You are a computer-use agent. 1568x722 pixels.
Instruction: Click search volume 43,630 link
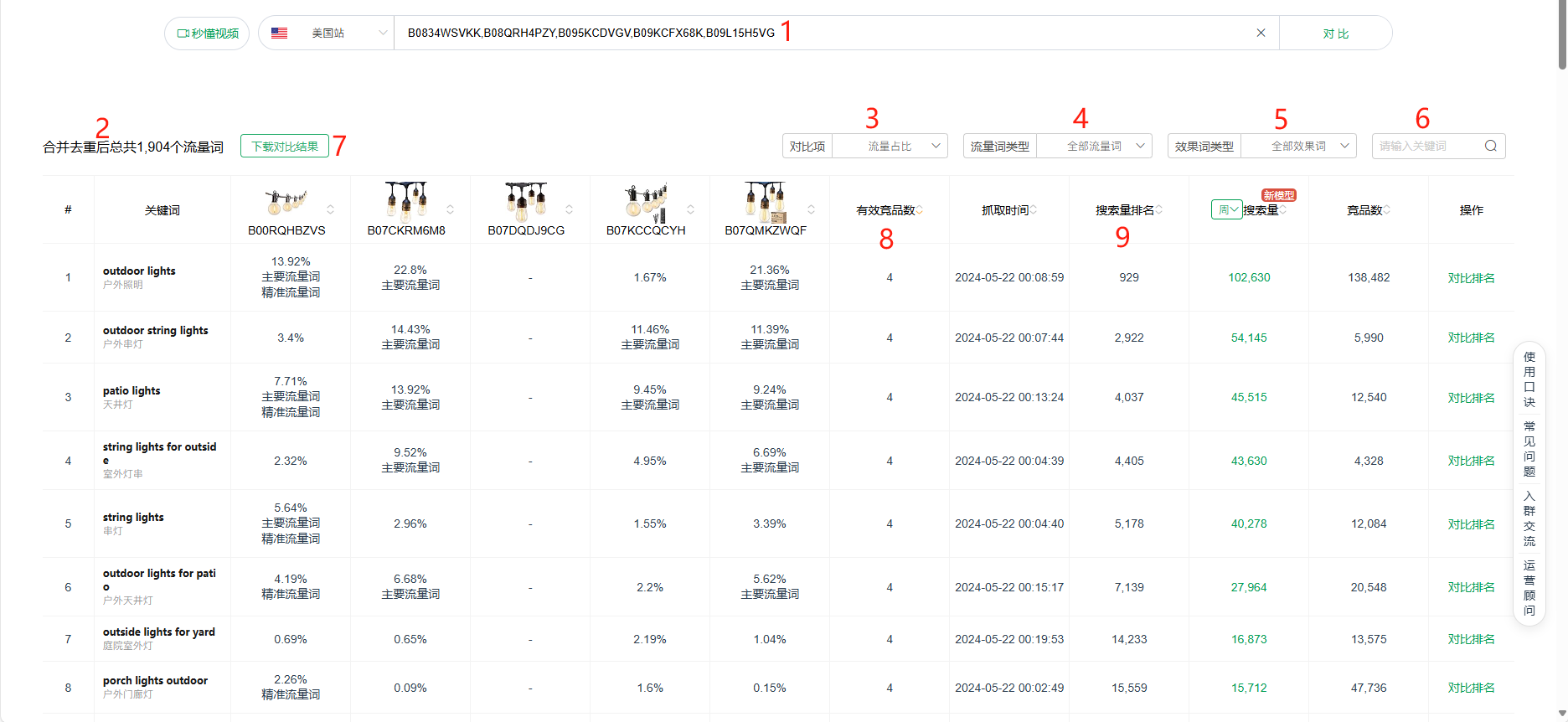[x=1249, y=461]
